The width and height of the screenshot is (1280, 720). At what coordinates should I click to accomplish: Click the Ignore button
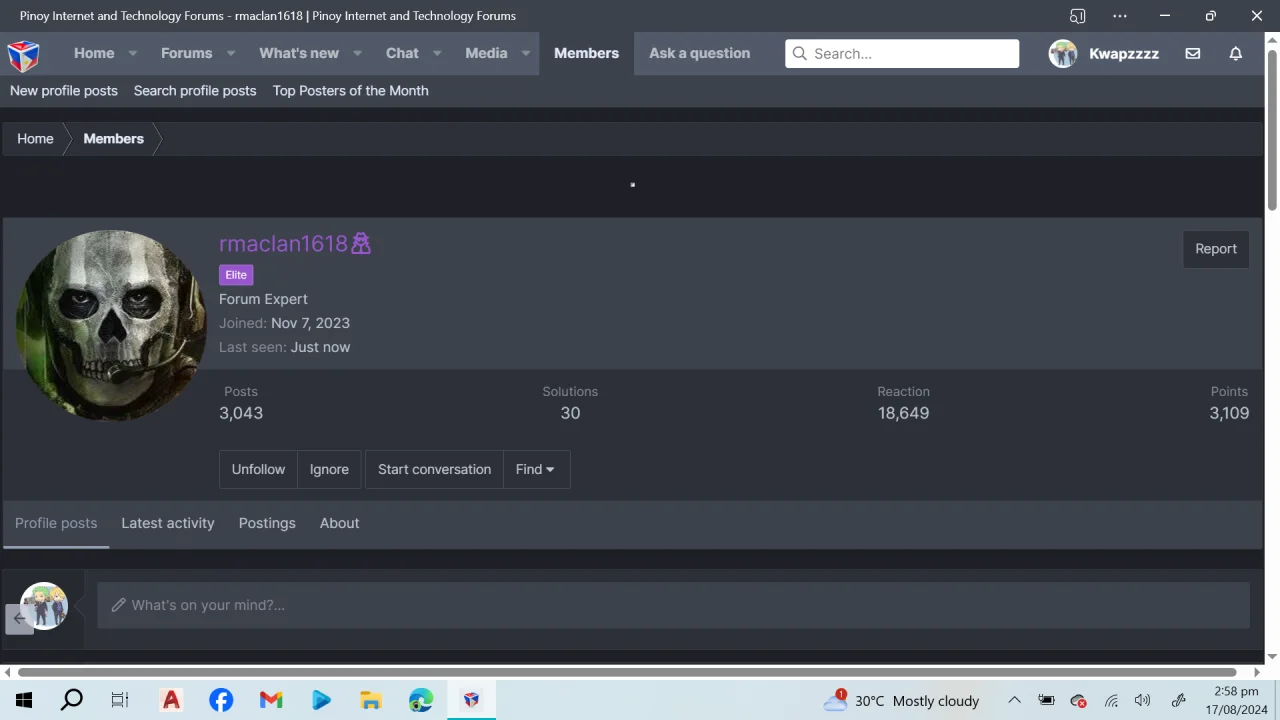tap(329, 469)
